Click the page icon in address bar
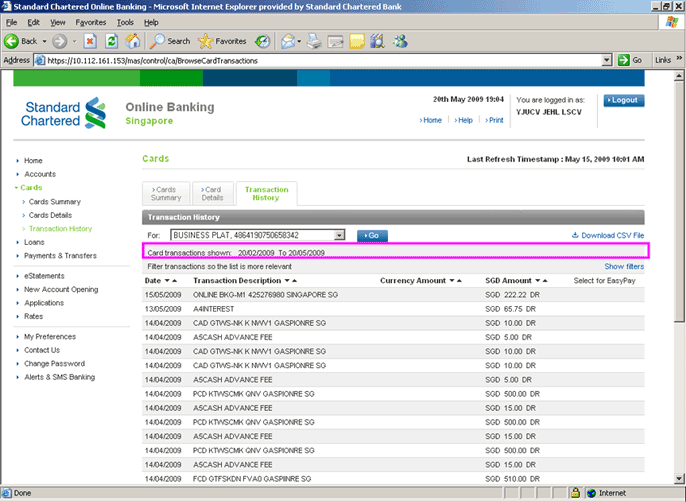 pos(40,60)
